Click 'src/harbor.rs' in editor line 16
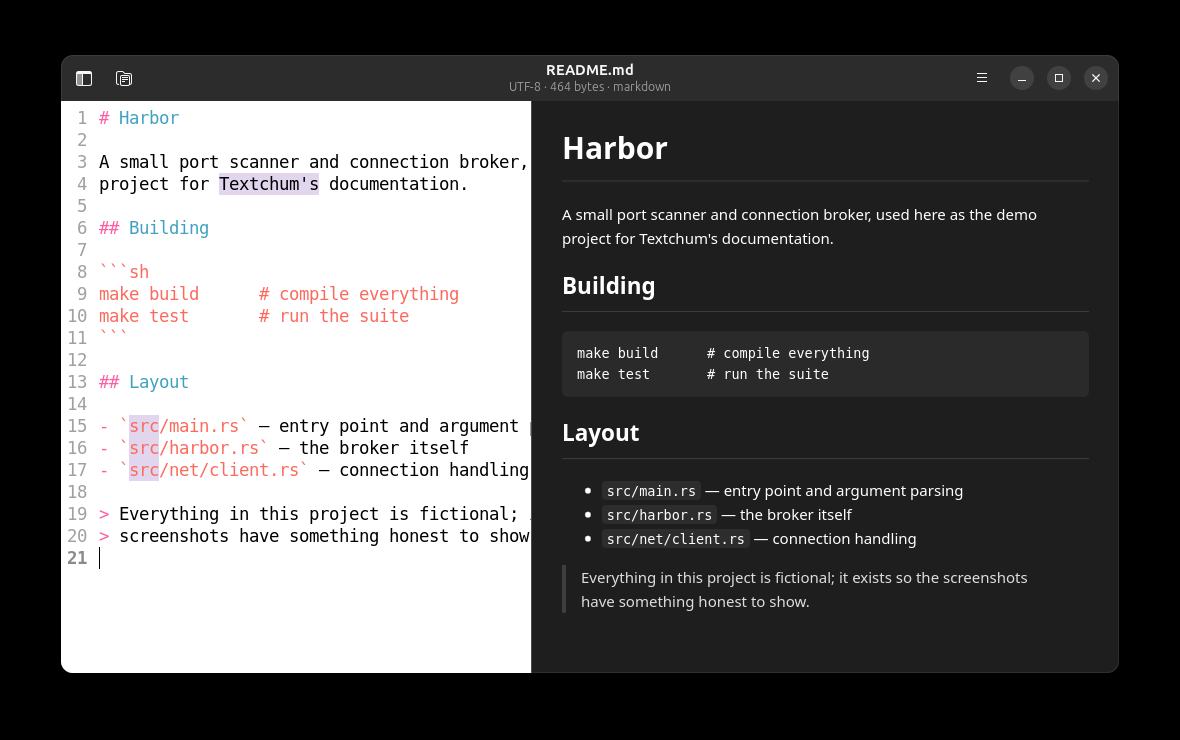This screenshot has height=740, width=1180. (194, 448)
